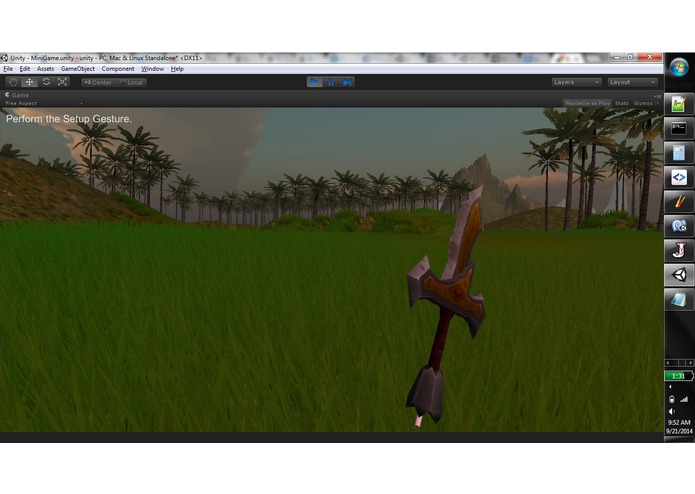
Task: Click the sword model in Game view
Action: coord(445,306)
